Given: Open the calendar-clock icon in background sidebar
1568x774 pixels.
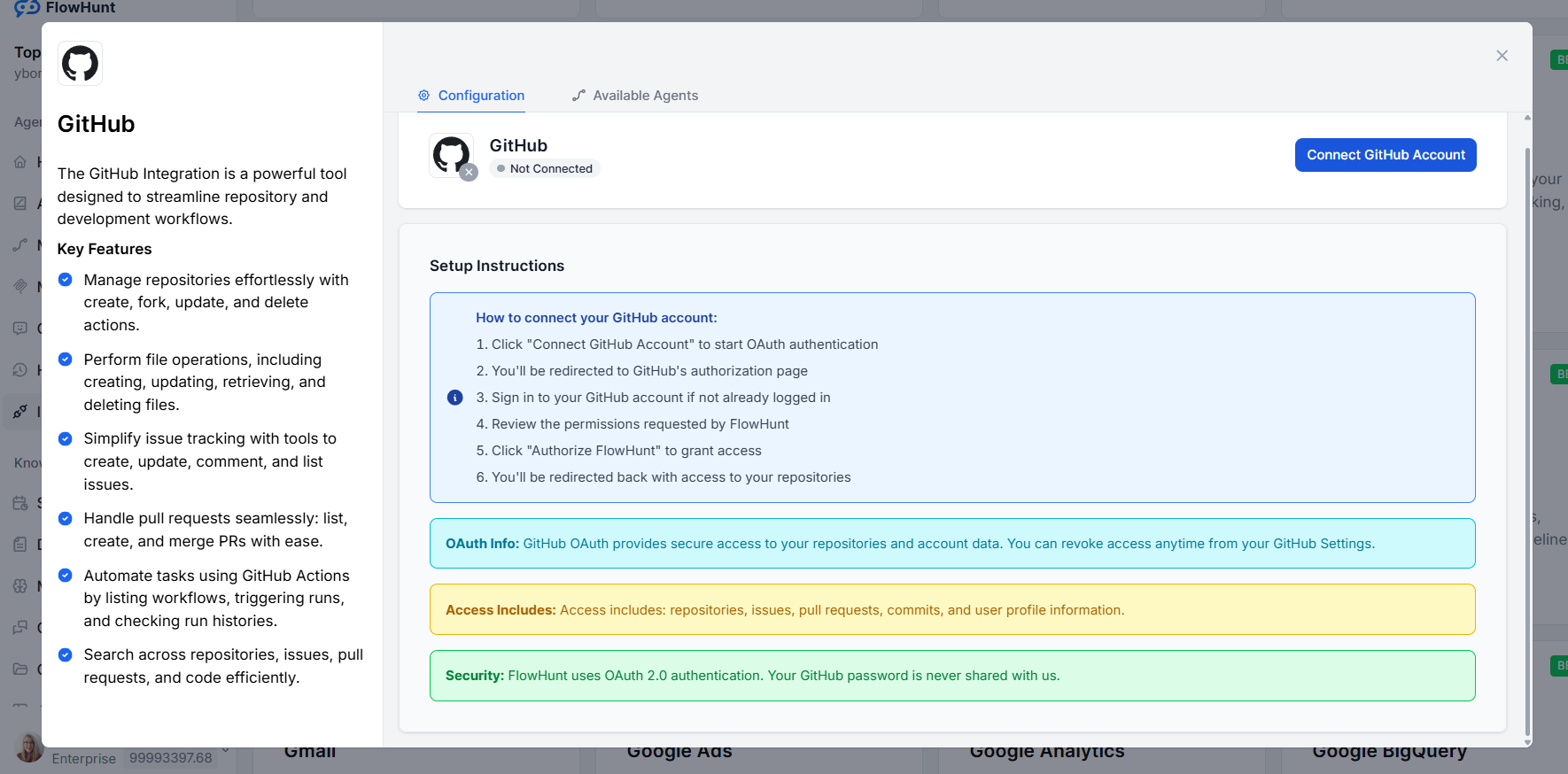Looking at the screenshot, I should tap(20, 503).
